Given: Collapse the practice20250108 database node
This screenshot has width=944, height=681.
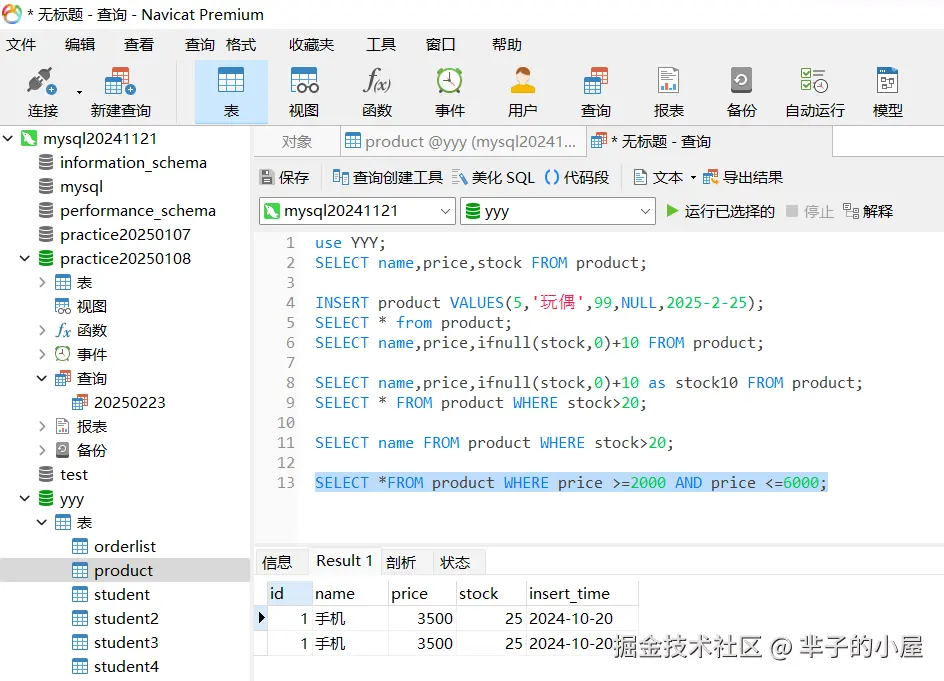Looking at the screenshot, I should 25,258.
